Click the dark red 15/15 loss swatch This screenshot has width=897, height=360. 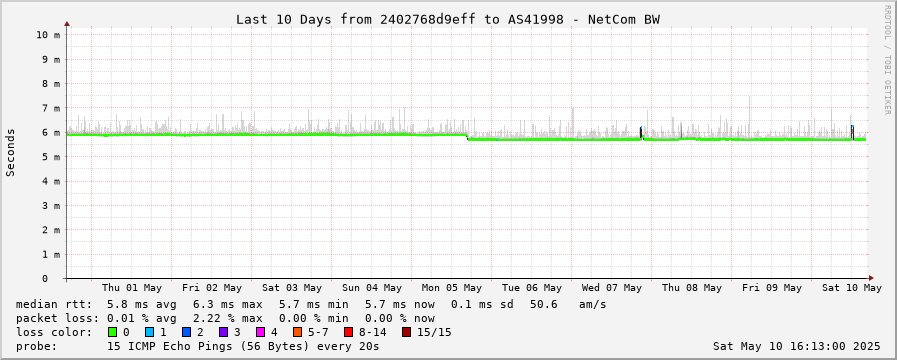tap(406, 332)
